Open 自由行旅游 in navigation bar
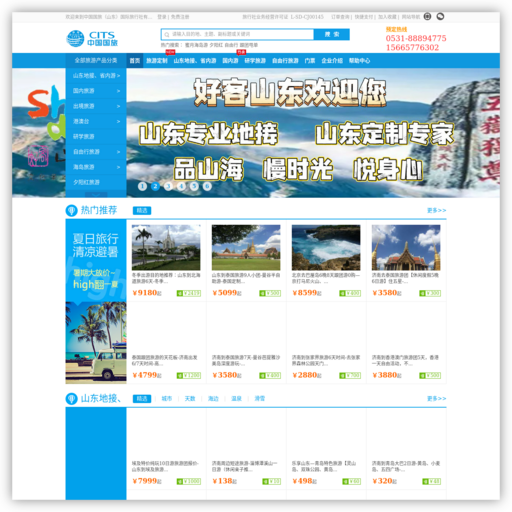The width and height of the screenshot is (512, 512). 285,61
